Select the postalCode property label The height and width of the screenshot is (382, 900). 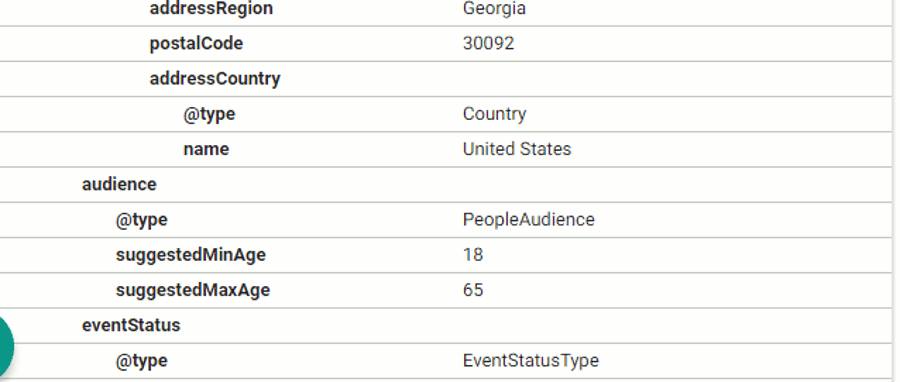tap(196, 44)
